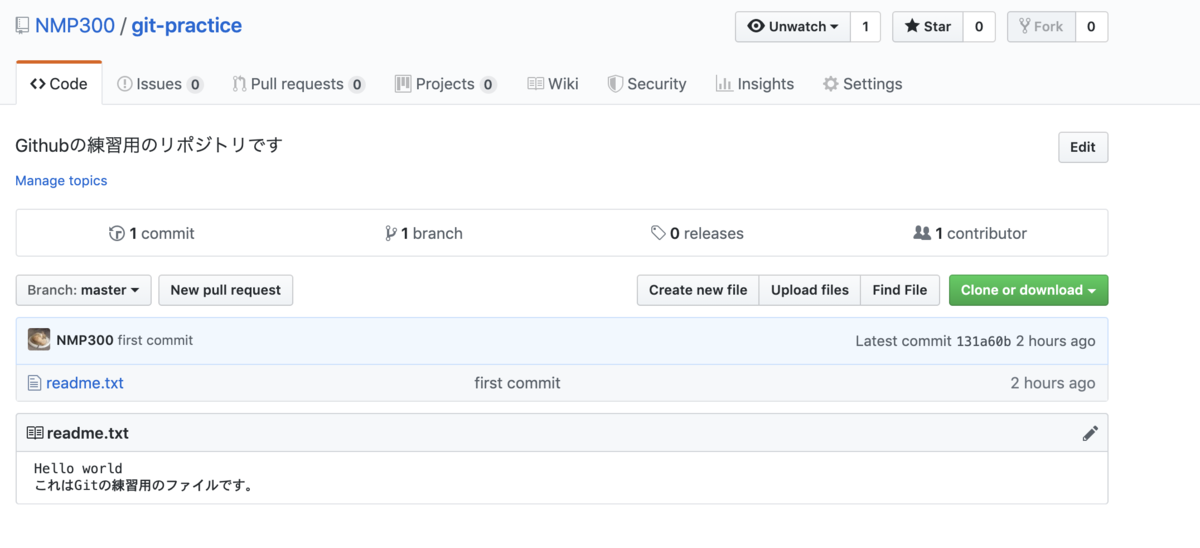Click the stargazers count 0
Screen dimensions: 1200x548
click(x=979, y=27)
